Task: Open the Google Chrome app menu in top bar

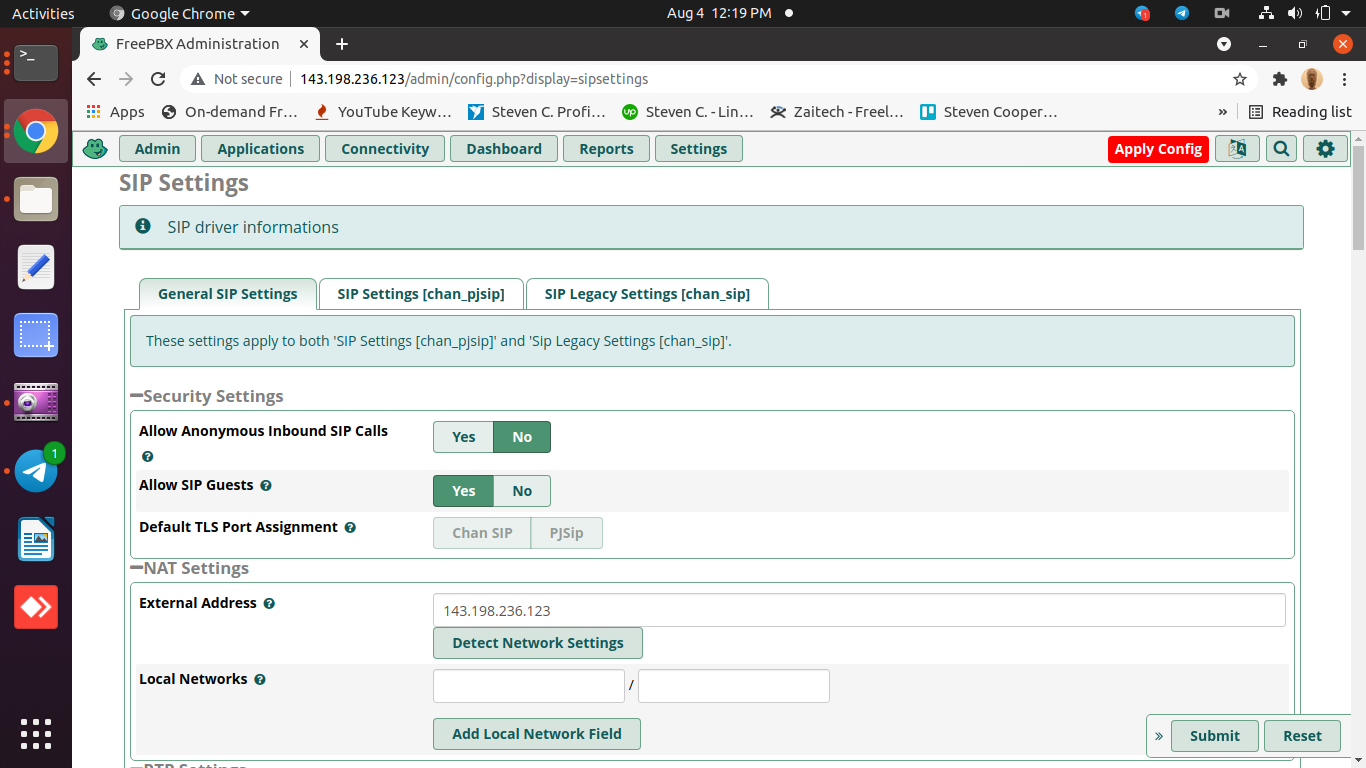Action: 180,13
